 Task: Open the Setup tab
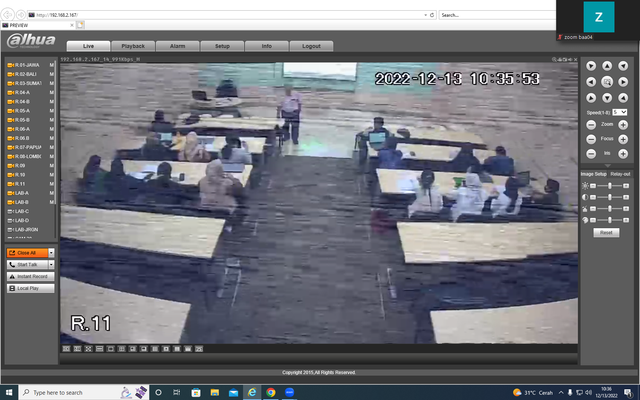(222, 46)
